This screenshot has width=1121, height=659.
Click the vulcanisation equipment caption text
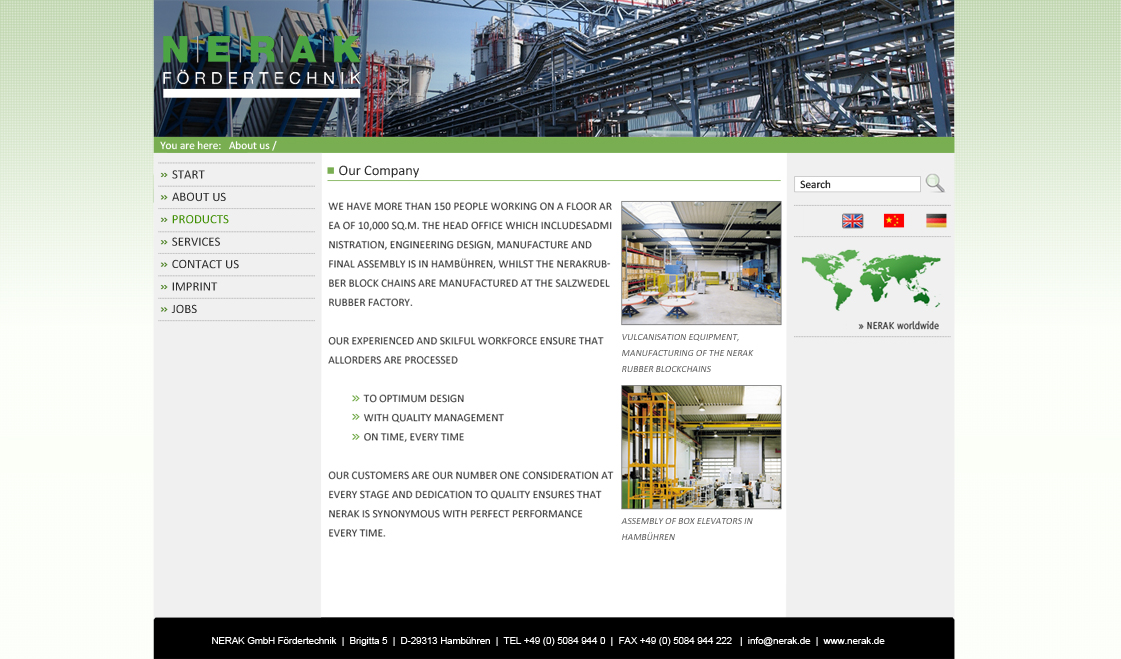click(x=687, y=353)
